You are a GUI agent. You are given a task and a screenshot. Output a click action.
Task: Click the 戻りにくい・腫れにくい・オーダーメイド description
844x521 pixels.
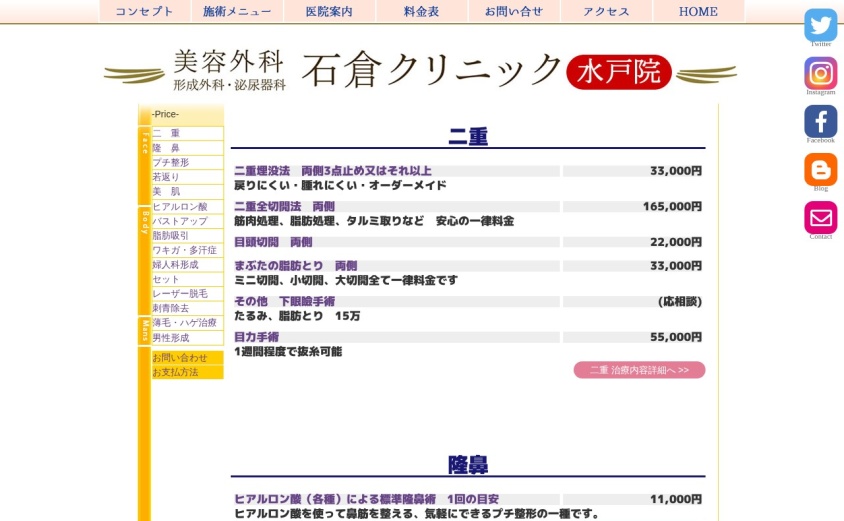[340, 185]
